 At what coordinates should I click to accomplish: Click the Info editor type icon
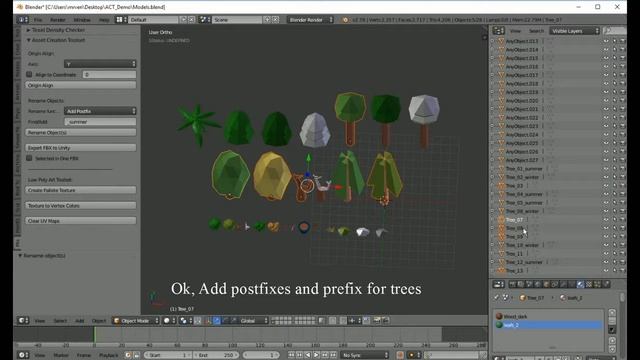pos(22,20)
